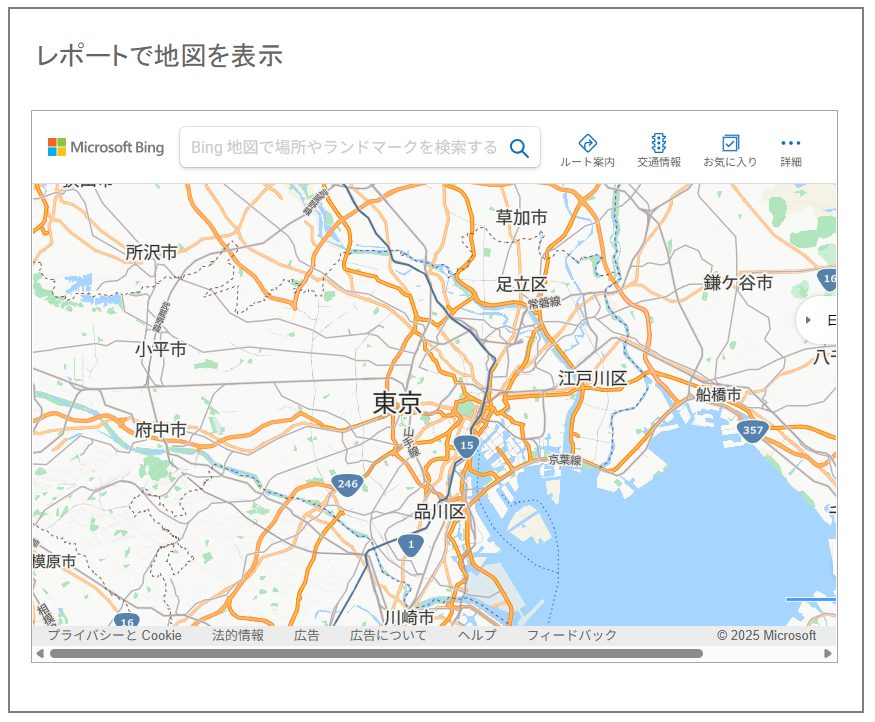Viewport: 875px width, 722px height.
Task: Open ヘルプ in the map footer
Action: [477, 636]
